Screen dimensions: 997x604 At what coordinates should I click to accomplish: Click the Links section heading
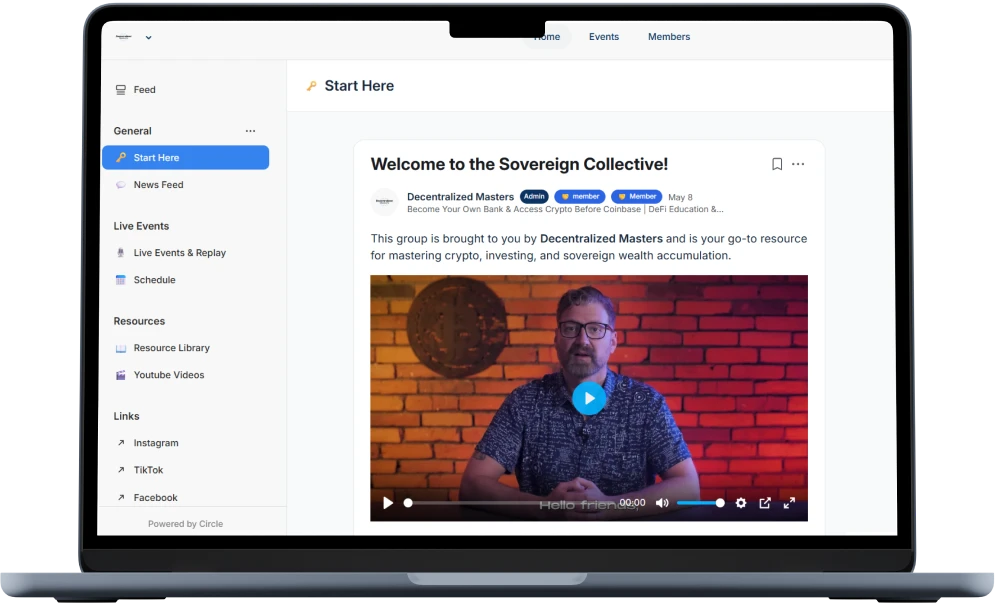(127, 416)
